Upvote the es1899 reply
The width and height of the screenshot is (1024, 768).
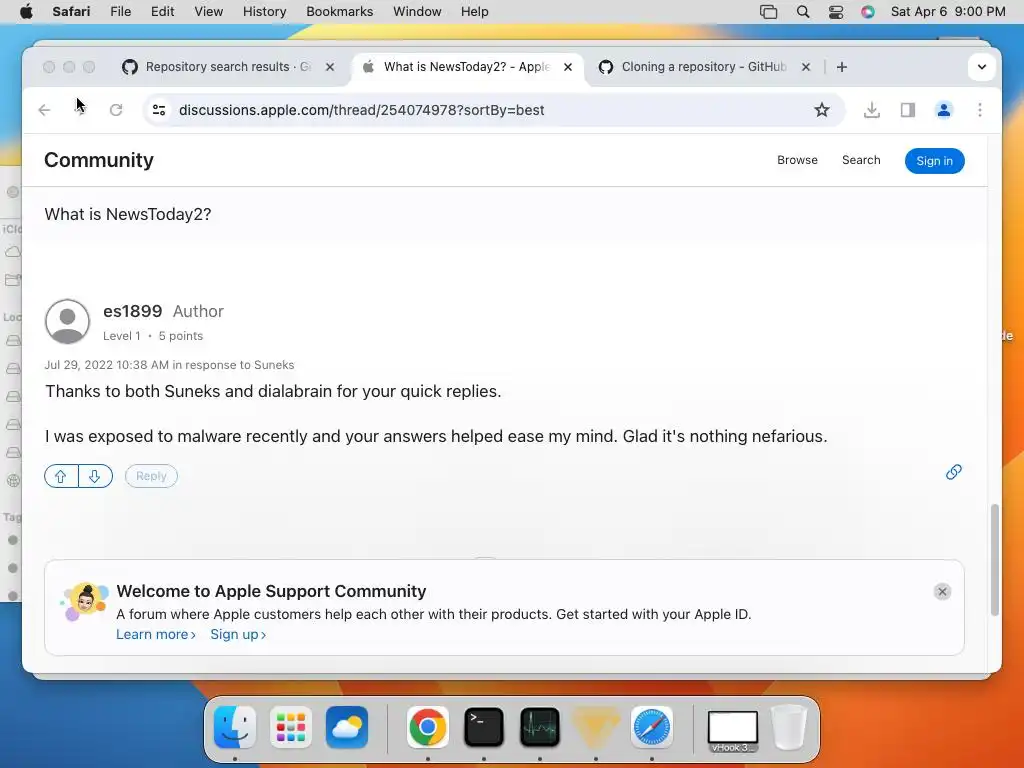coord(61,476)
